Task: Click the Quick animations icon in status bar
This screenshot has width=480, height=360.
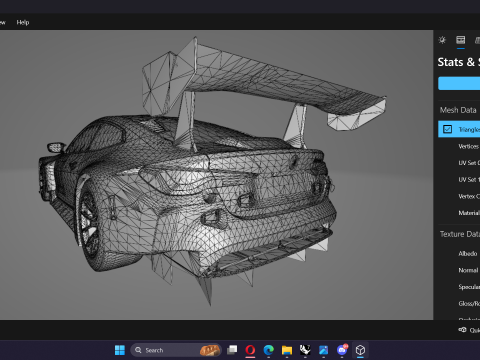Action: point(463,330)
